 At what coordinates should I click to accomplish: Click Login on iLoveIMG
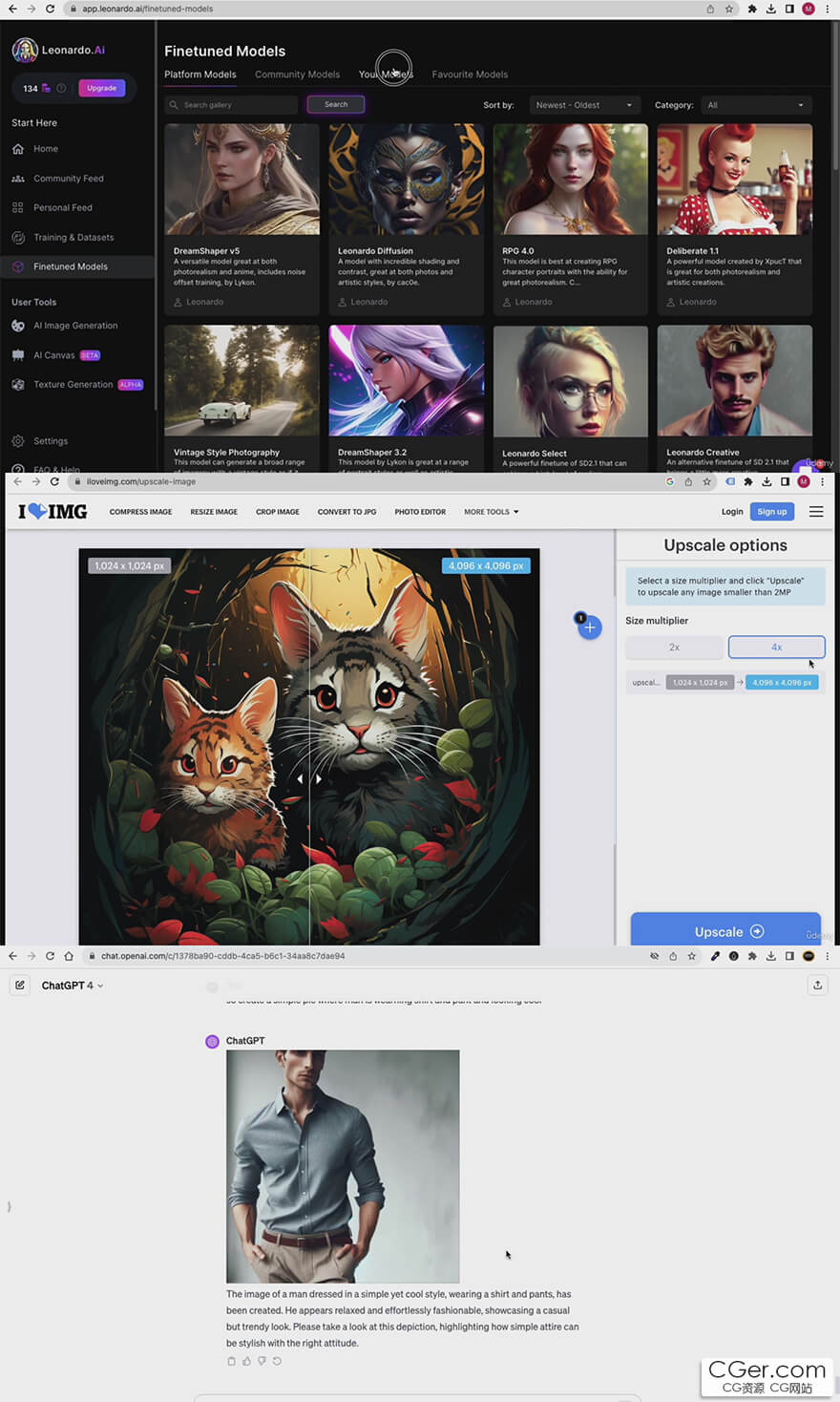tap(732, 512)
